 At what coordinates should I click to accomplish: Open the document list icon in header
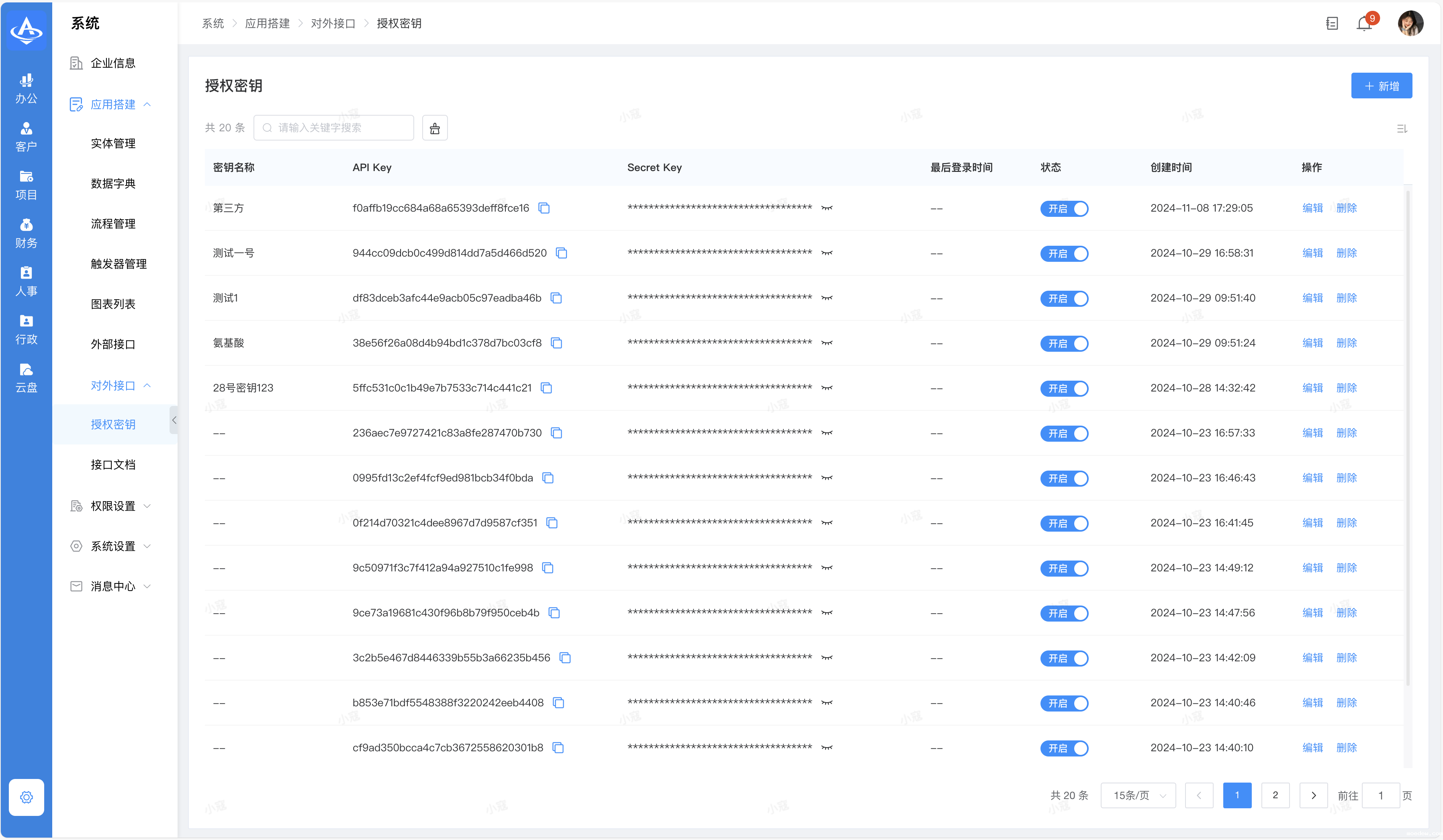click(1332, 24)
